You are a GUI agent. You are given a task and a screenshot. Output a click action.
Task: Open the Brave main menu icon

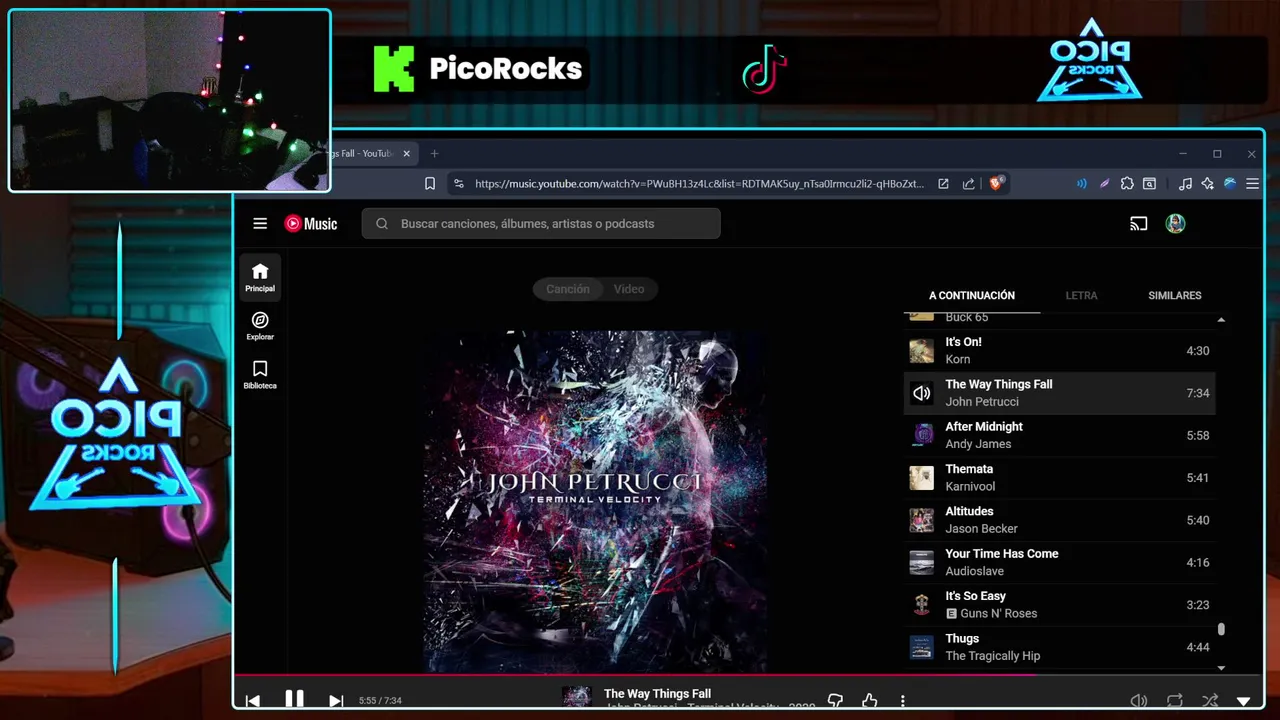point(1252,183)
